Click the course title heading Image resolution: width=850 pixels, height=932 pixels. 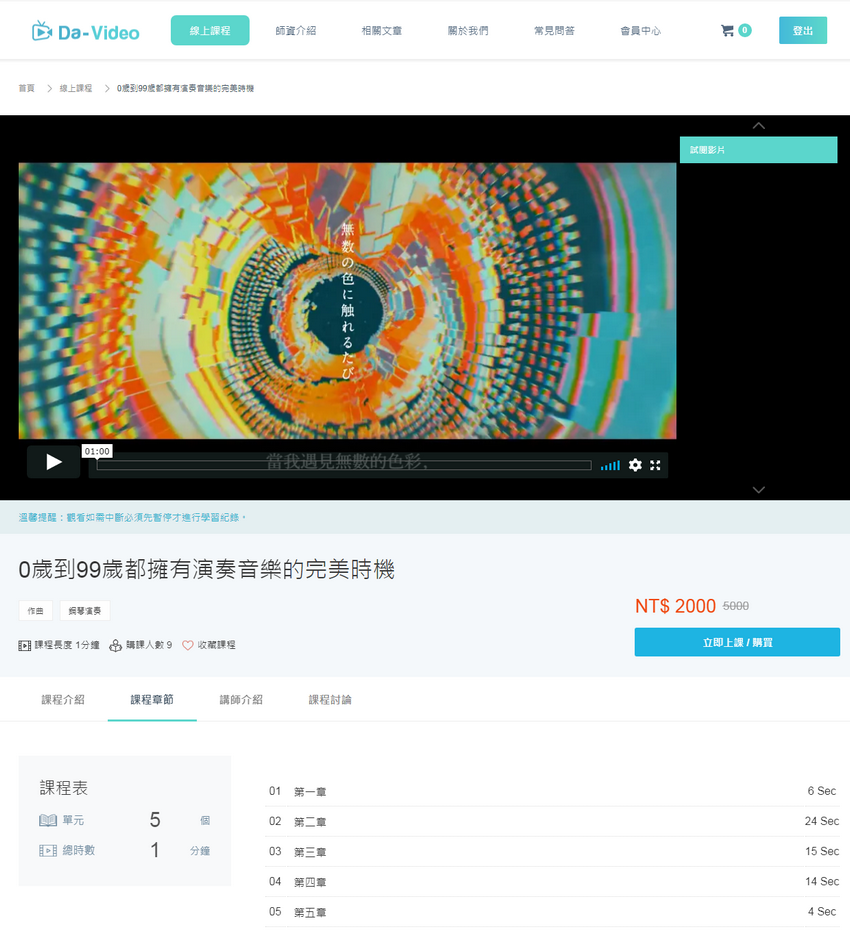click(x=206, y=569)
